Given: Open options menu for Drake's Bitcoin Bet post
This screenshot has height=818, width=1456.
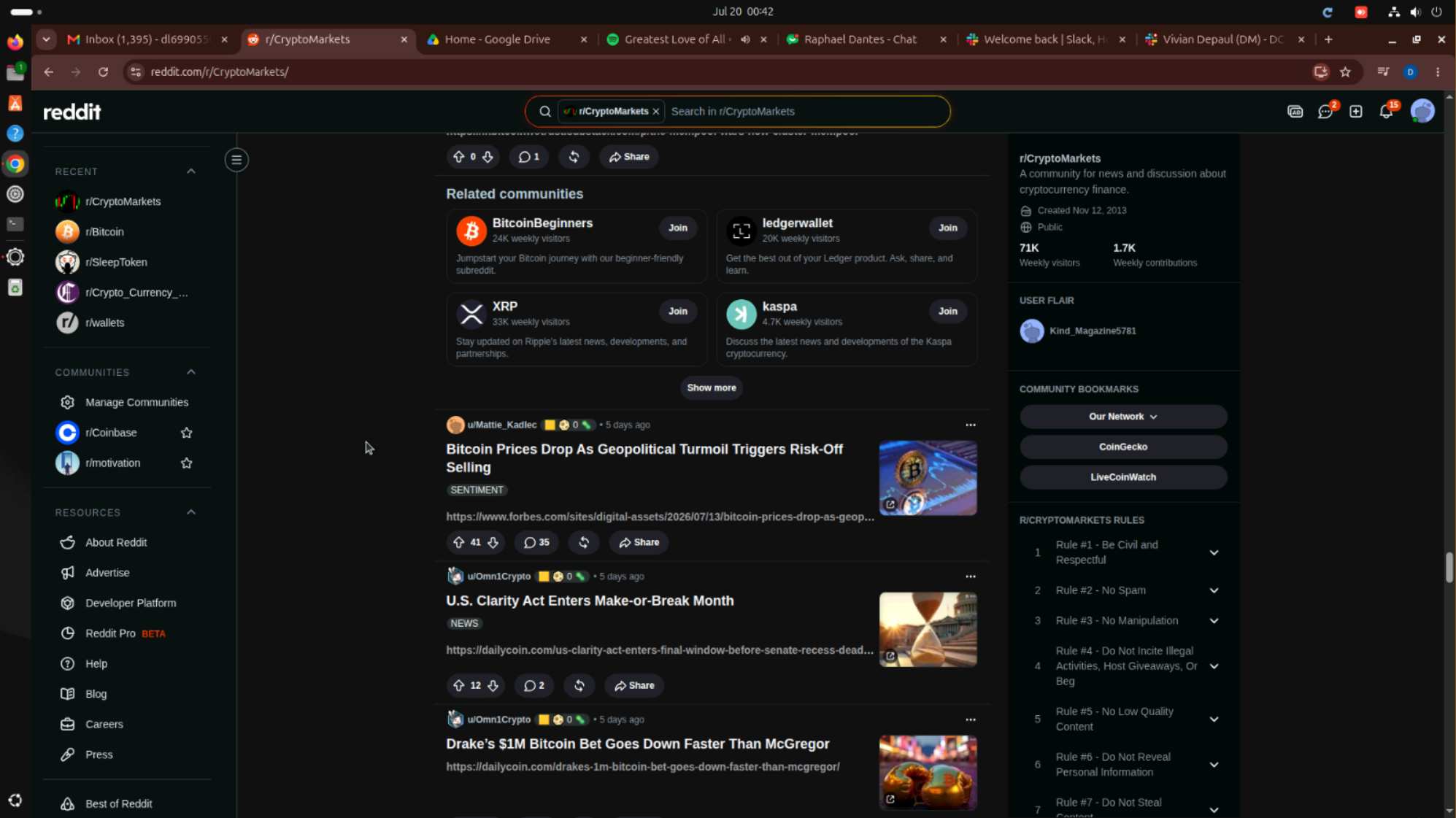Looking at the screenshot, I should [x=970, y=719].
